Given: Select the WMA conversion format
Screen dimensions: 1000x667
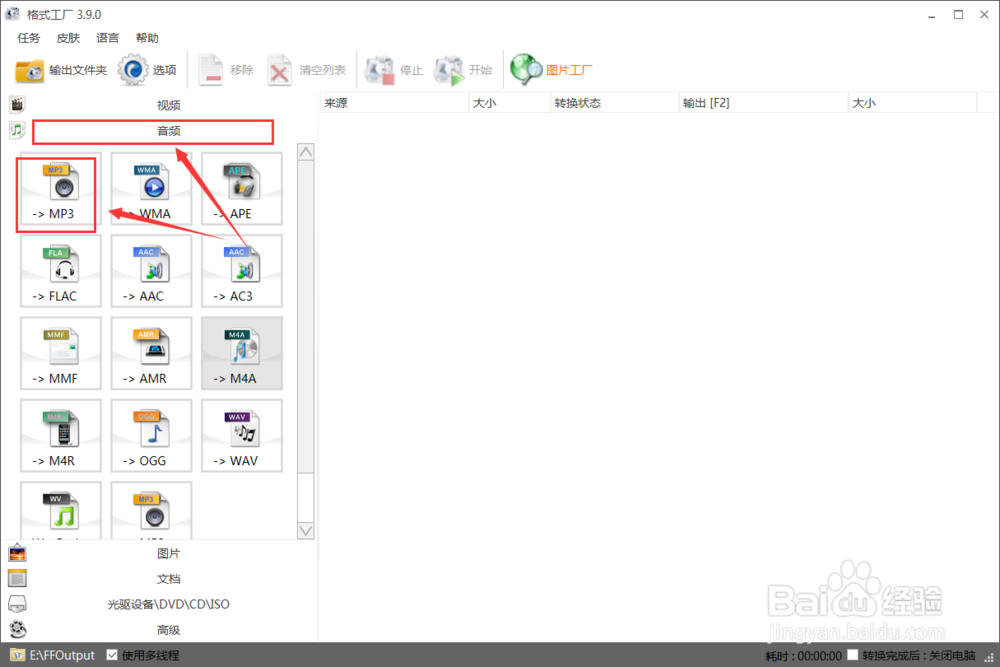Looking at the screenshot, I should click(x=150, y=189).
